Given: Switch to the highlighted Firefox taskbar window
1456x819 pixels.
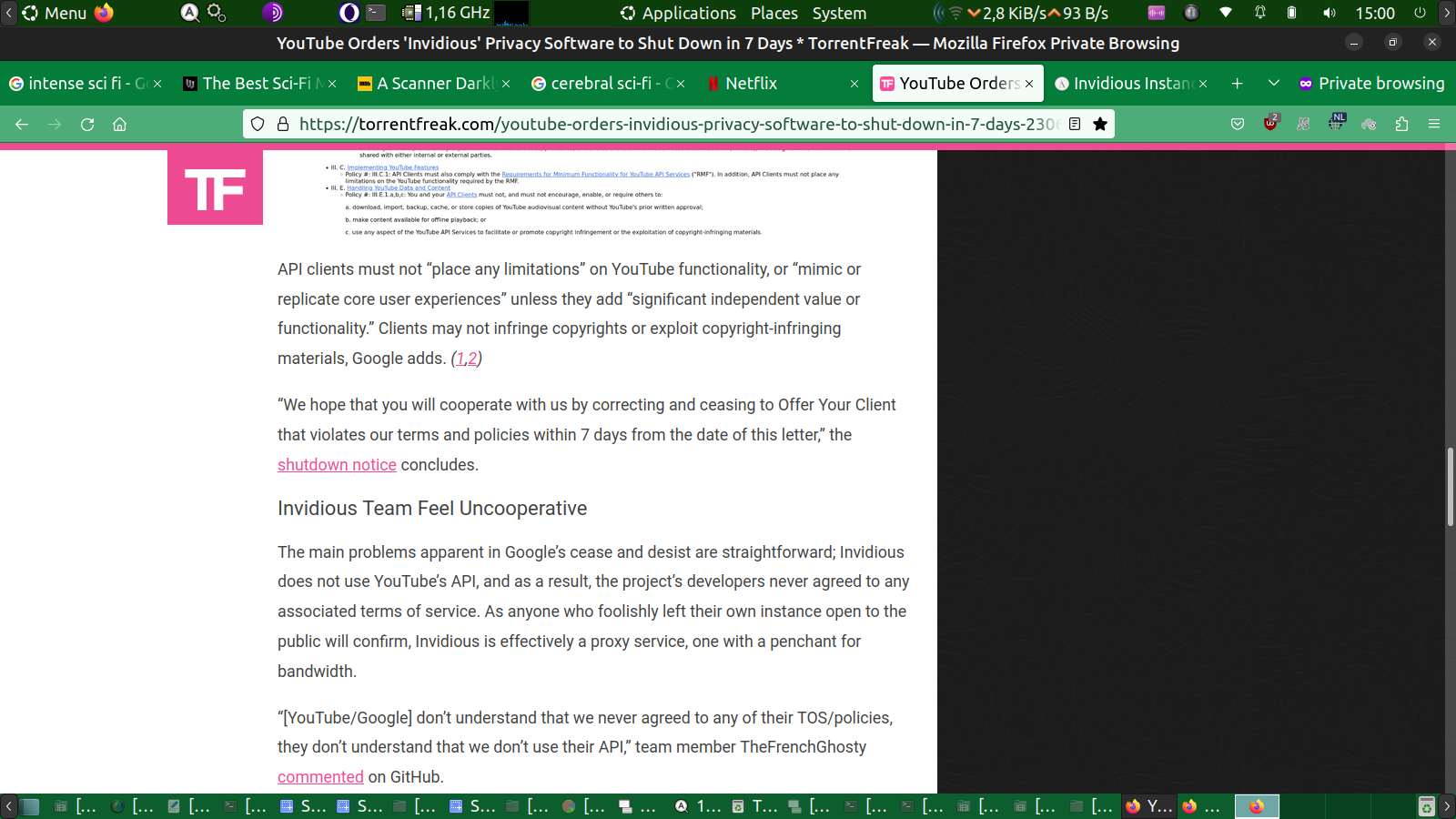Looking at the screenshot, I should (1257, 806).
